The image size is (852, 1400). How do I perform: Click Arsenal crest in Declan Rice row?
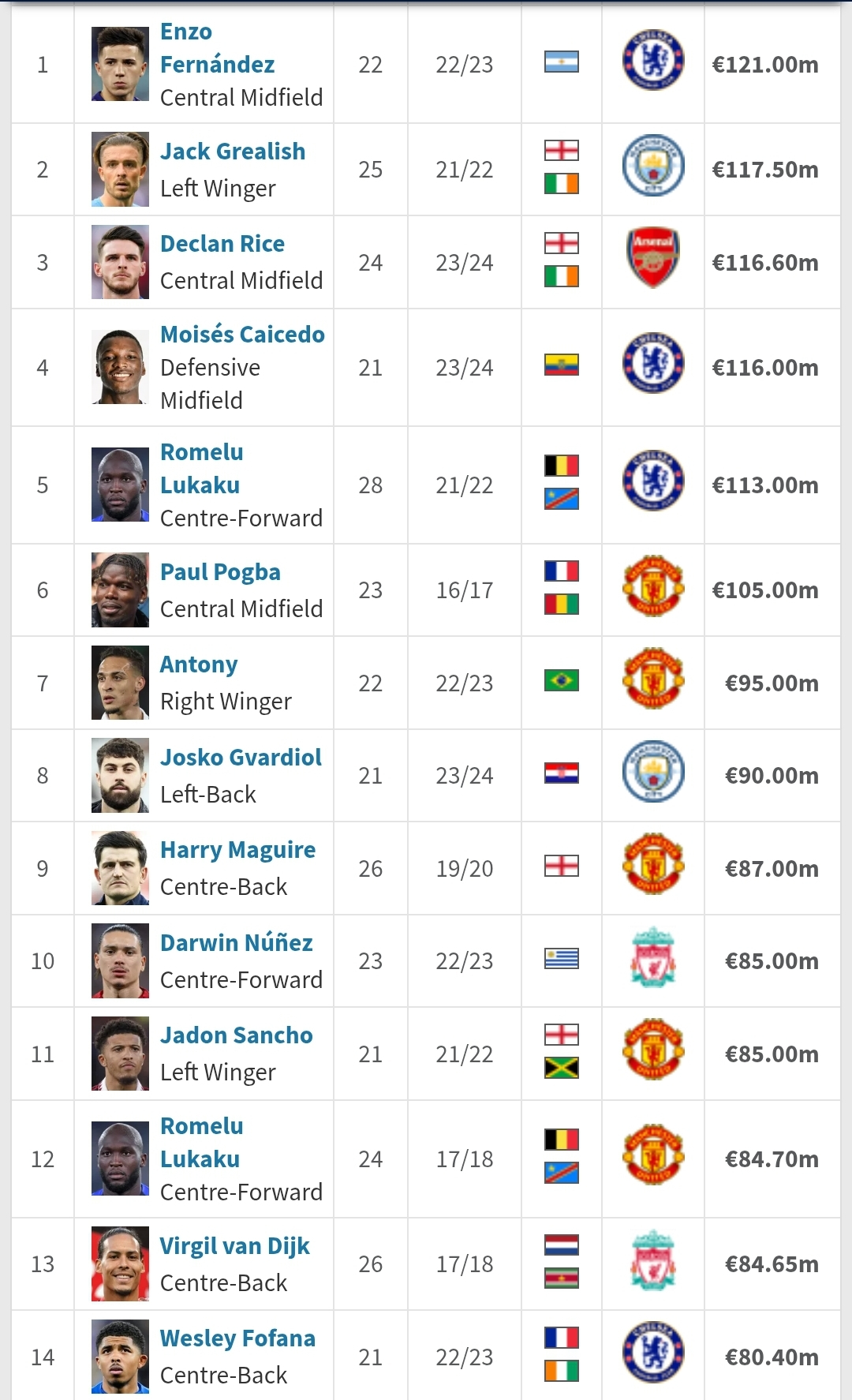click(x=653, y=258)
